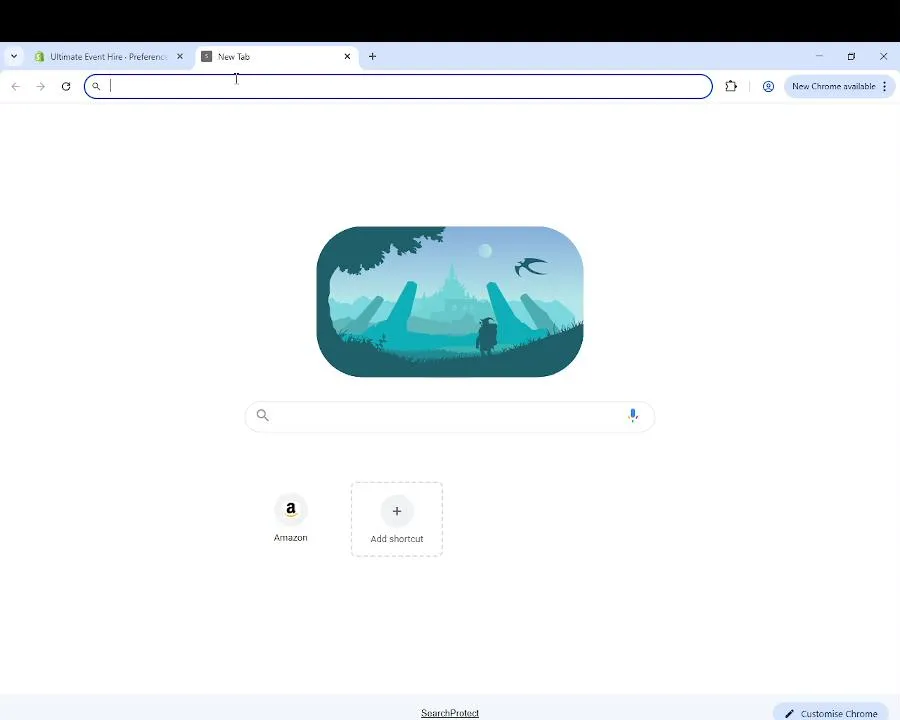Close the Chrome window

point(883,56)
